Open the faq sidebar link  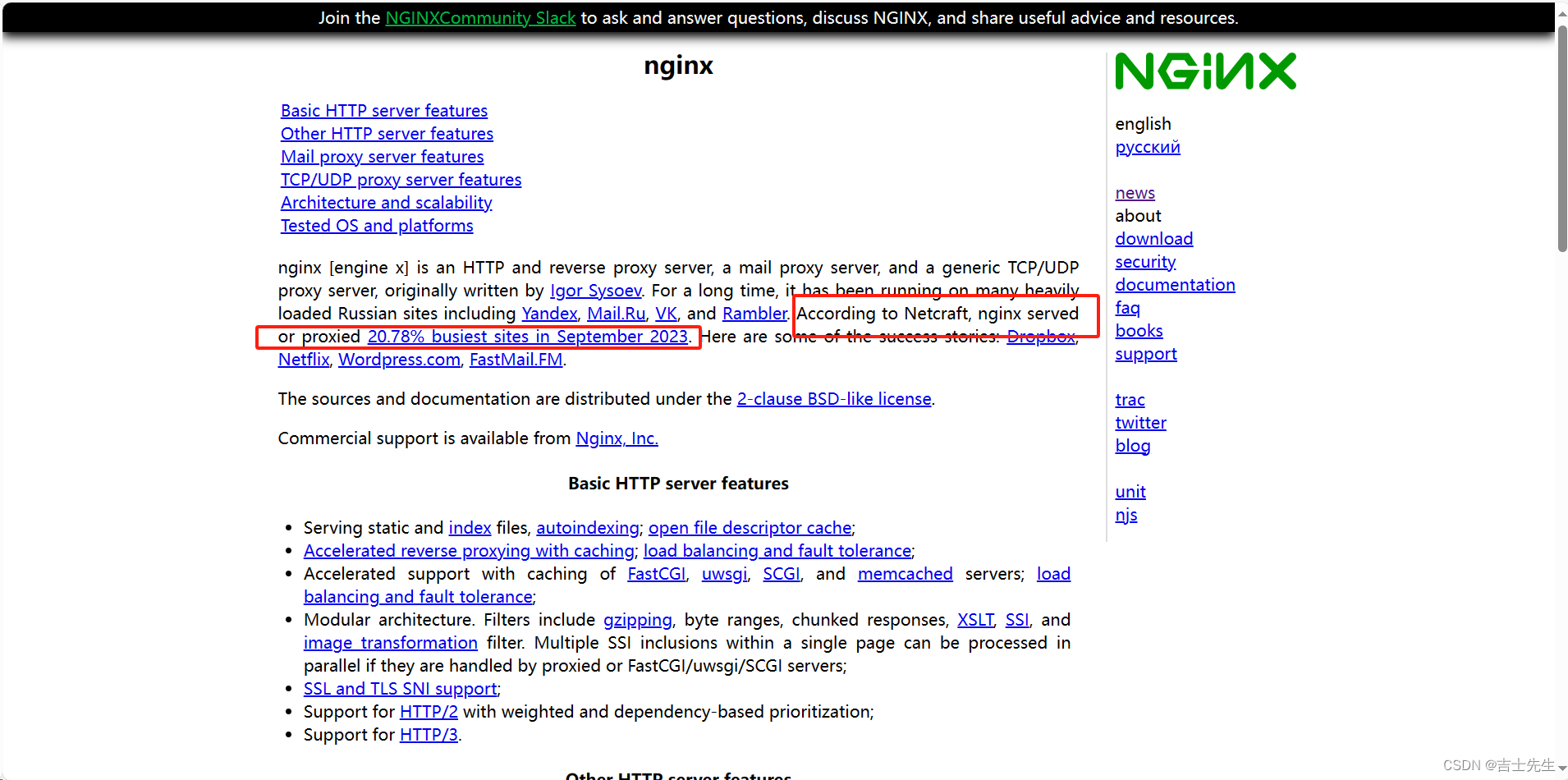1127,308
